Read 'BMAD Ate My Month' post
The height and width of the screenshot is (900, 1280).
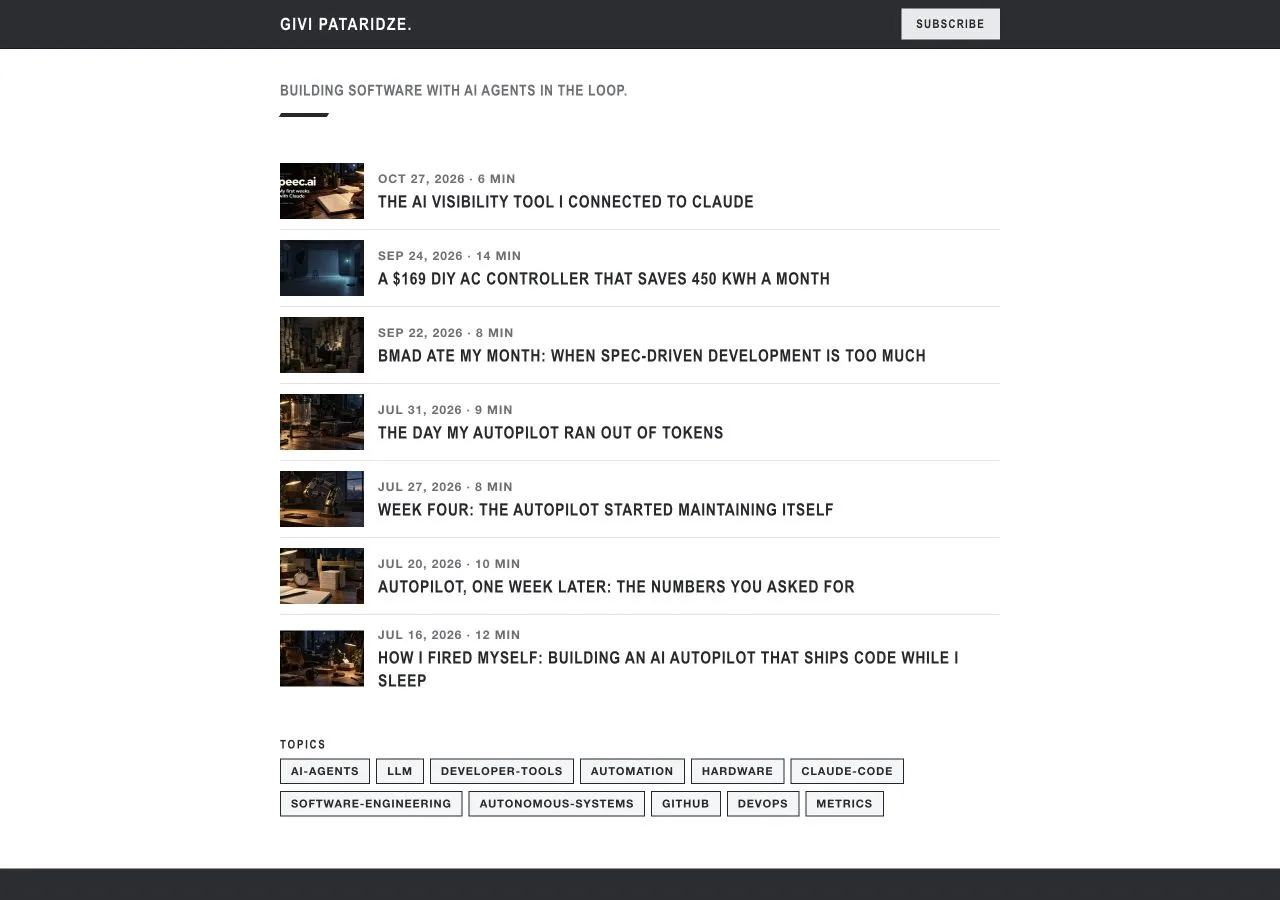pos(652,356)
